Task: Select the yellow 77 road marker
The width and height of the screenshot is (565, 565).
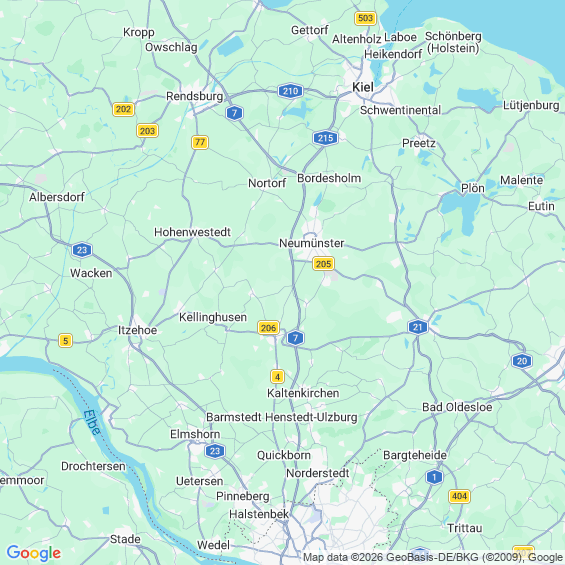Action: (x=200, y=142)
